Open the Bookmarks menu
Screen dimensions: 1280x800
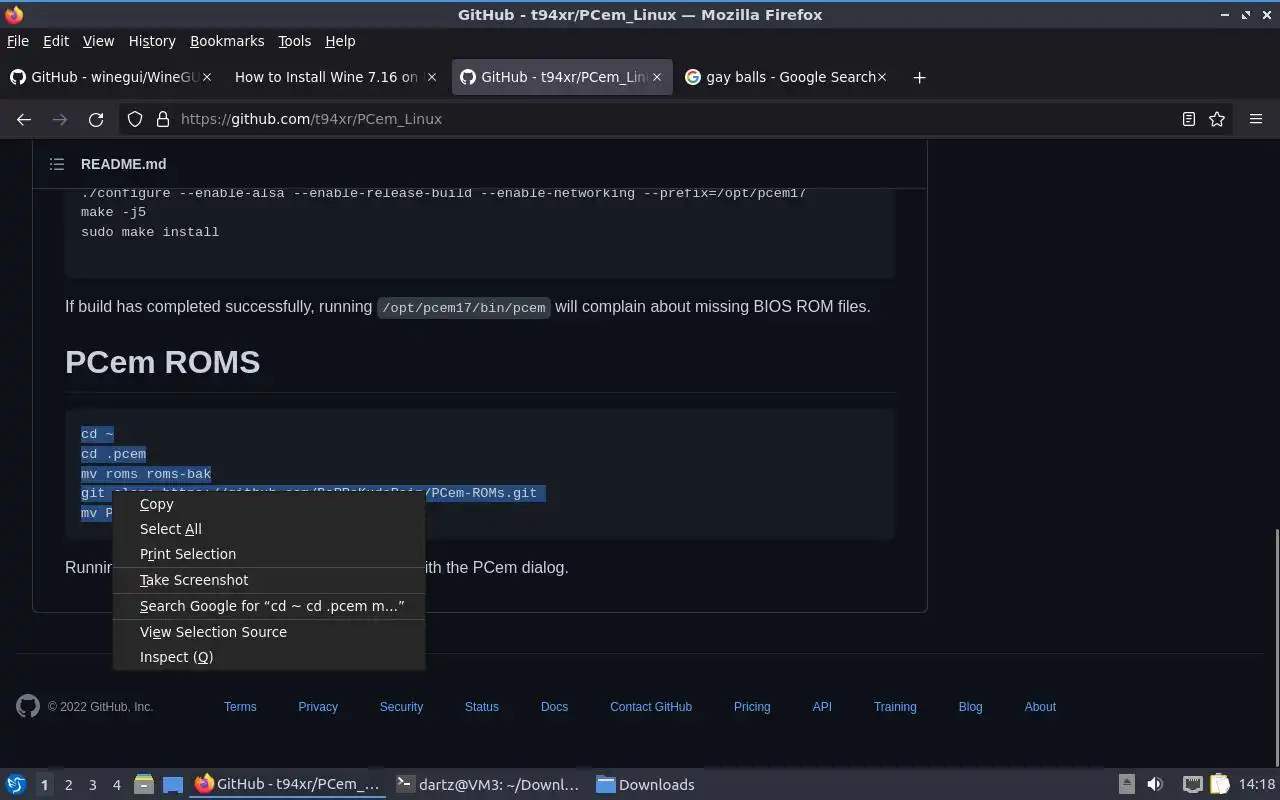tap(227, 41)
